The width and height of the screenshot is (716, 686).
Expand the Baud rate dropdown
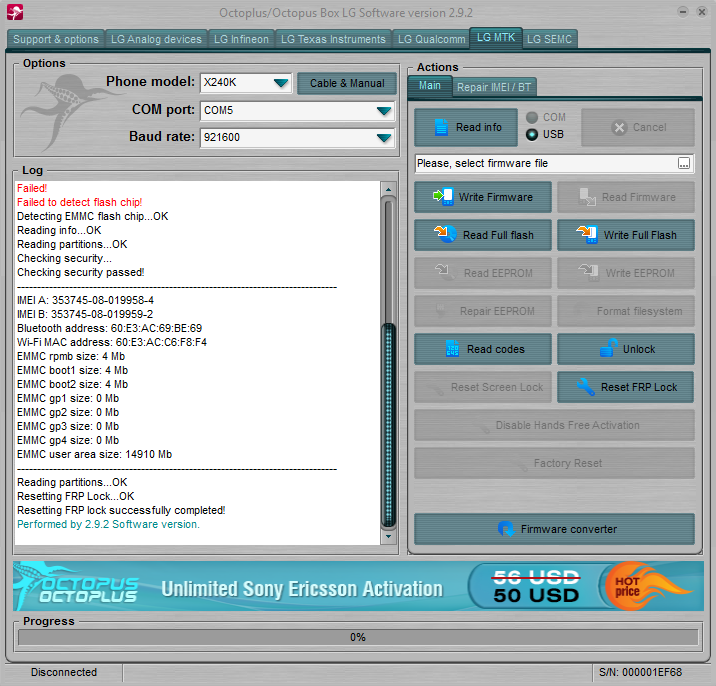pyautogui.click(x=384, y=137)
